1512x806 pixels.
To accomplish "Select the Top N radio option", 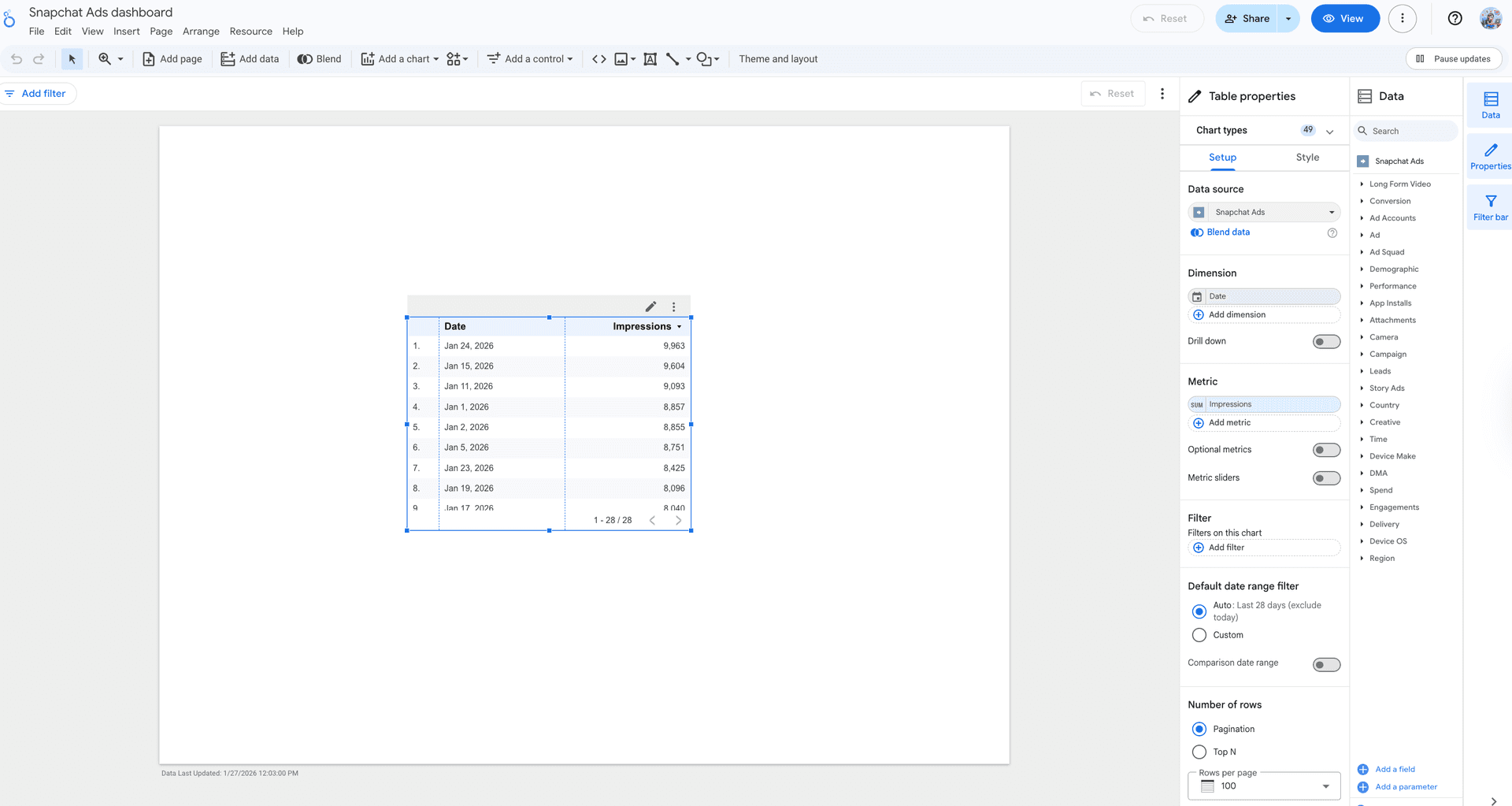I will [x=1199, y=752].
